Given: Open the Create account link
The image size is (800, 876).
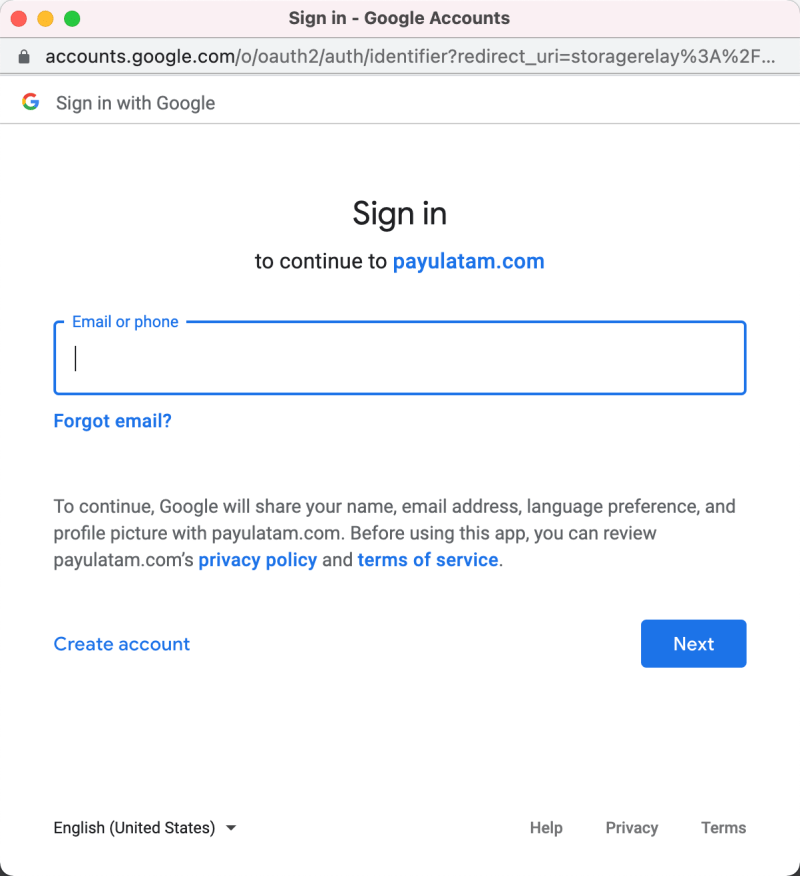Looking at the screenshot, I should point(122,644).
